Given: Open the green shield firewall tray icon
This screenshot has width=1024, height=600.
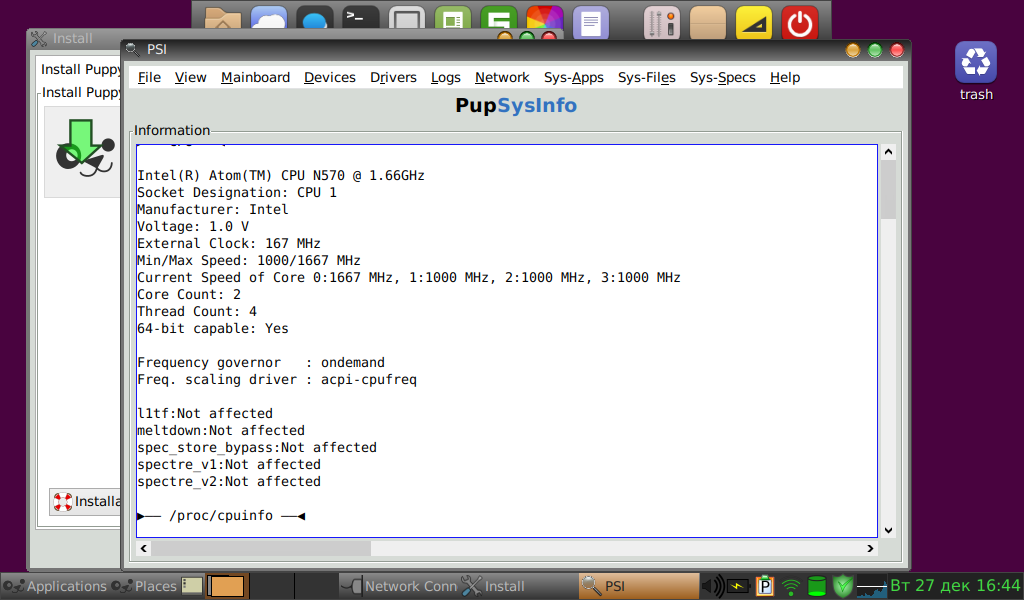Looking at the screenshot, I should (x=842, y=586).
